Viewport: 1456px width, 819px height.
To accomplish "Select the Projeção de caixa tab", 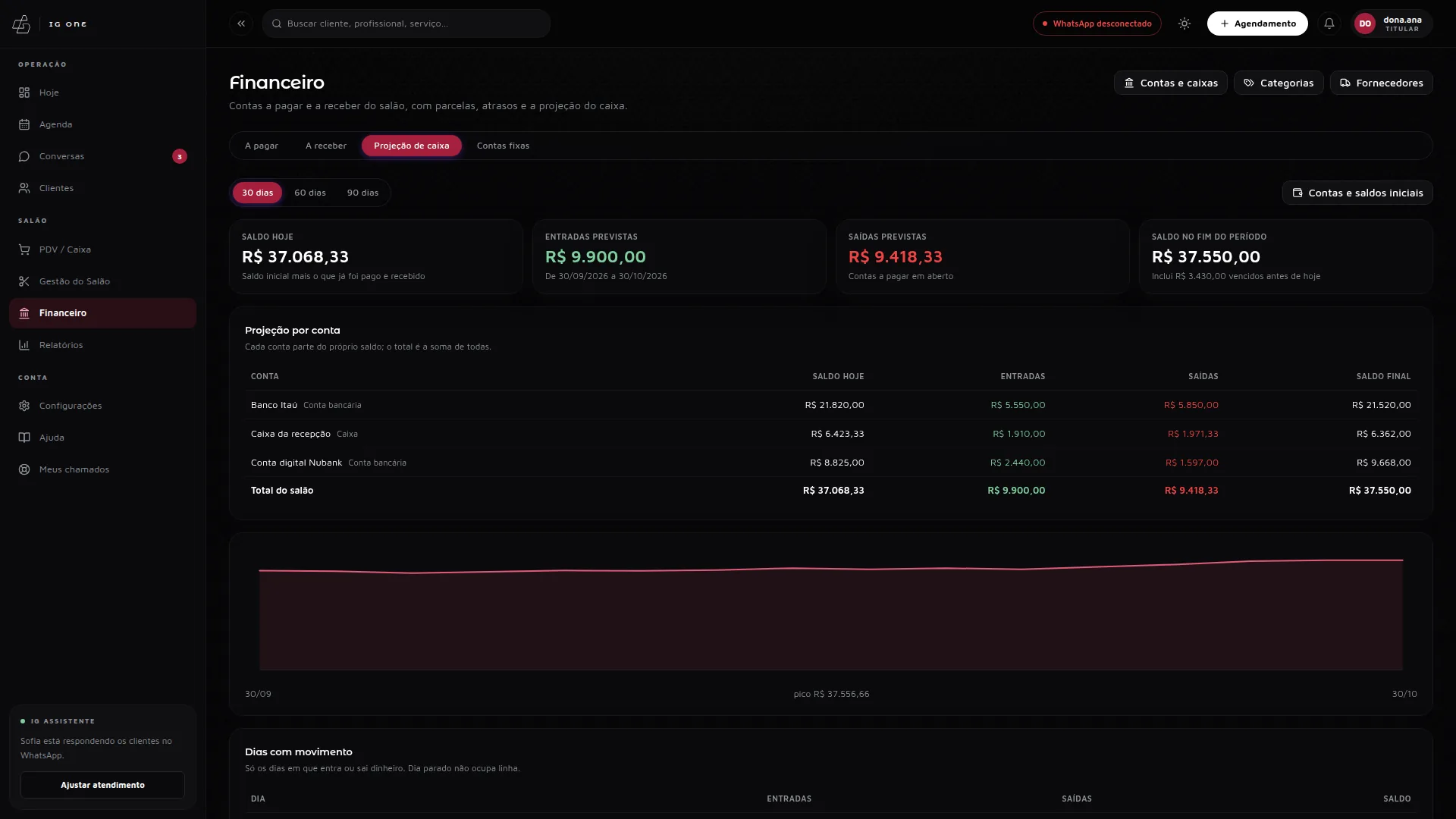I will pos(412,146).
